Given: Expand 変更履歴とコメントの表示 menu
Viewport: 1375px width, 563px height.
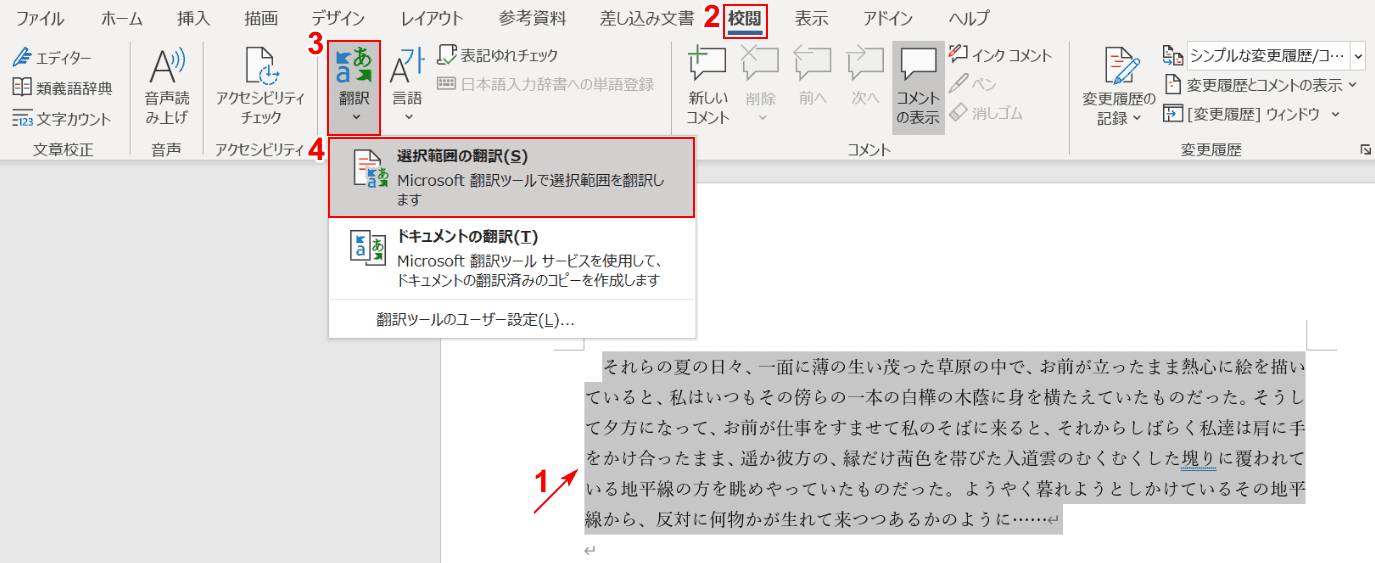Looking at the screenshot, I should tap(1262, 85).
